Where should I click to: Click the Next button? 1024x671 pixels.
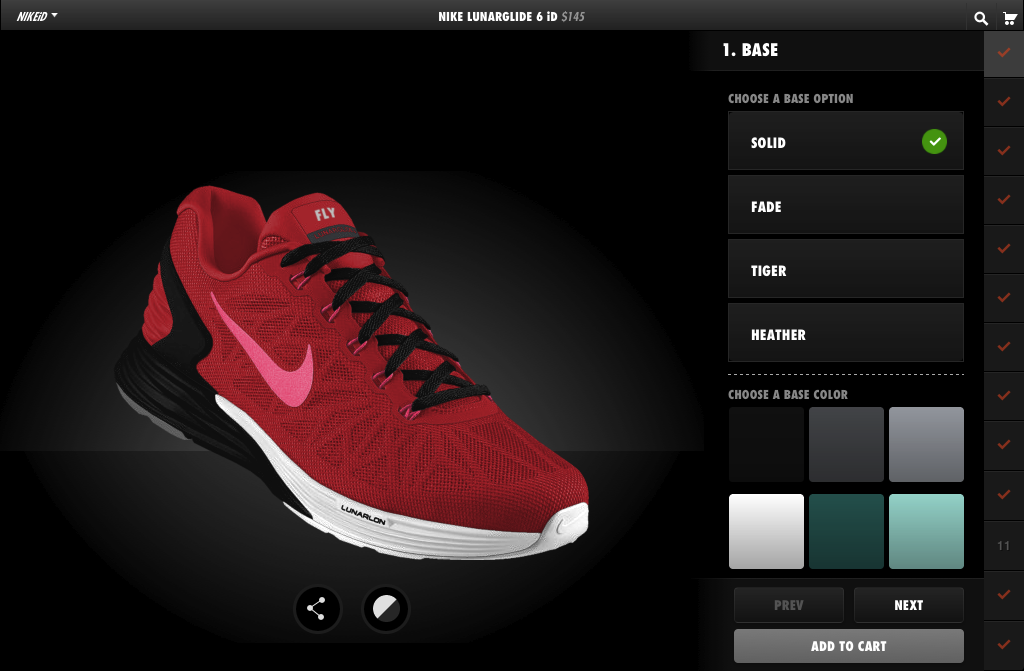[908, 605]
